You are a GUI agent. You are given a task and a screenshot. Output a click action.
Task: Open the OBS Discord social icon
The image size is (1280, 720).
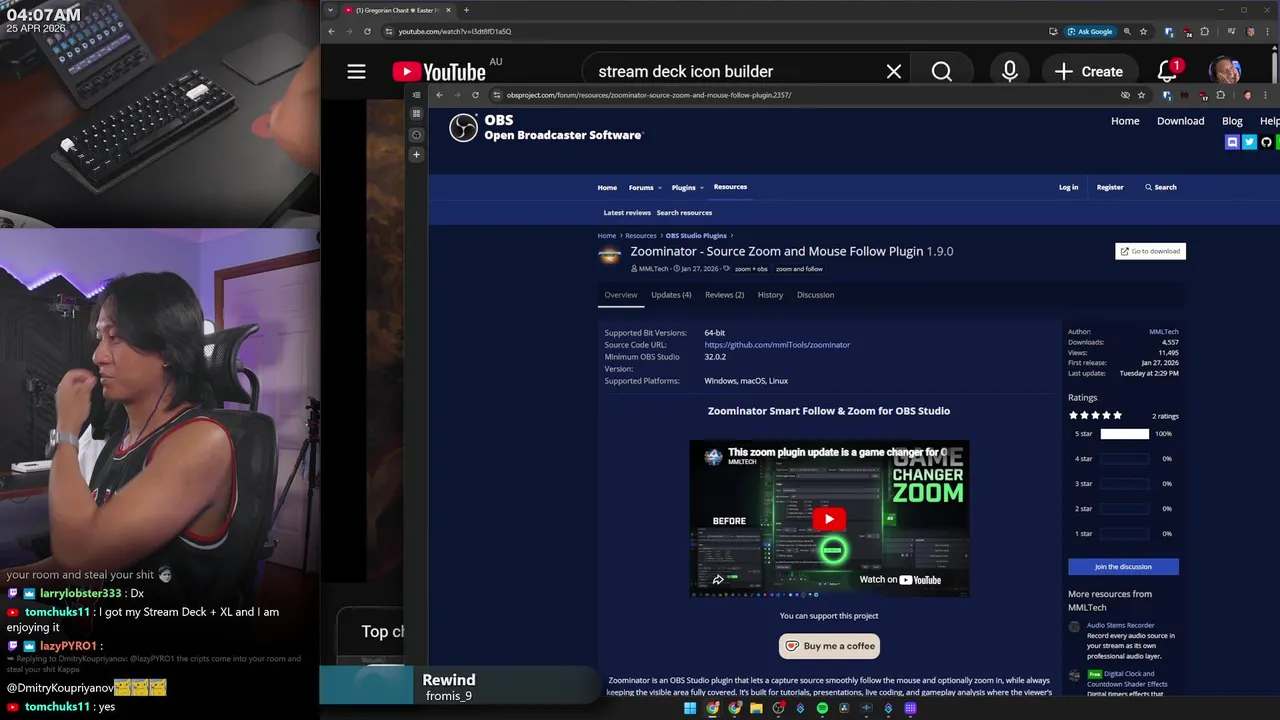1232,142
